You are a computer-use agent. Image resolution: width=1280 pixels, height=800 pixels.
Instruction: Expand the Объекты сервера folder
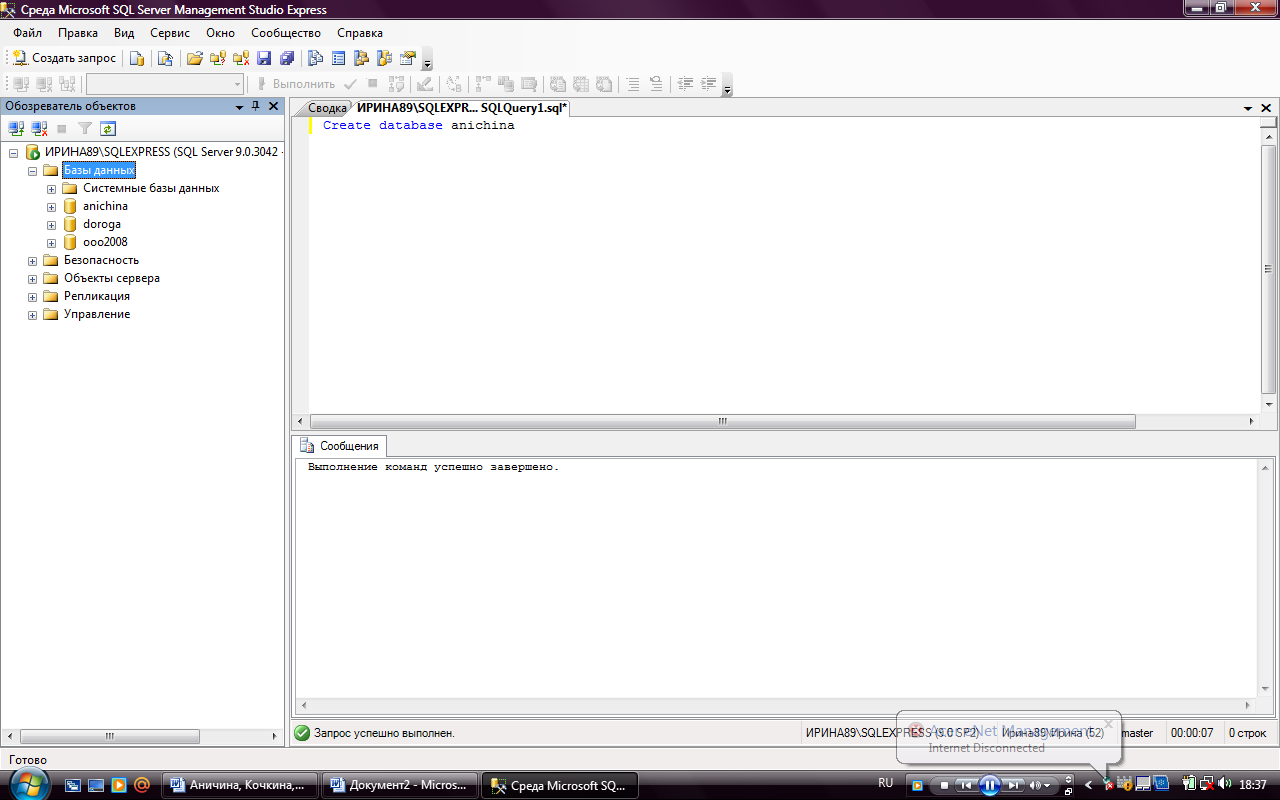(x=32, y=278)
